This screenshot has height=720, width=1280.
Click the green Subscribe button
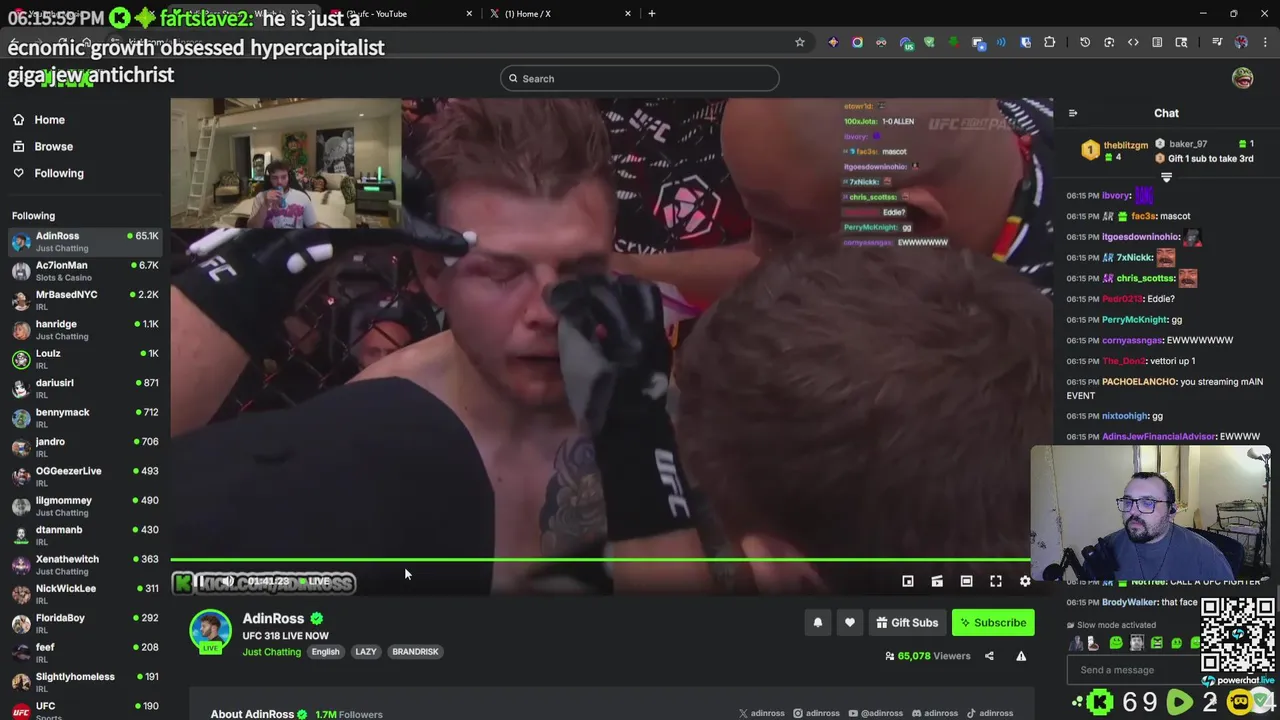point(993,623)
